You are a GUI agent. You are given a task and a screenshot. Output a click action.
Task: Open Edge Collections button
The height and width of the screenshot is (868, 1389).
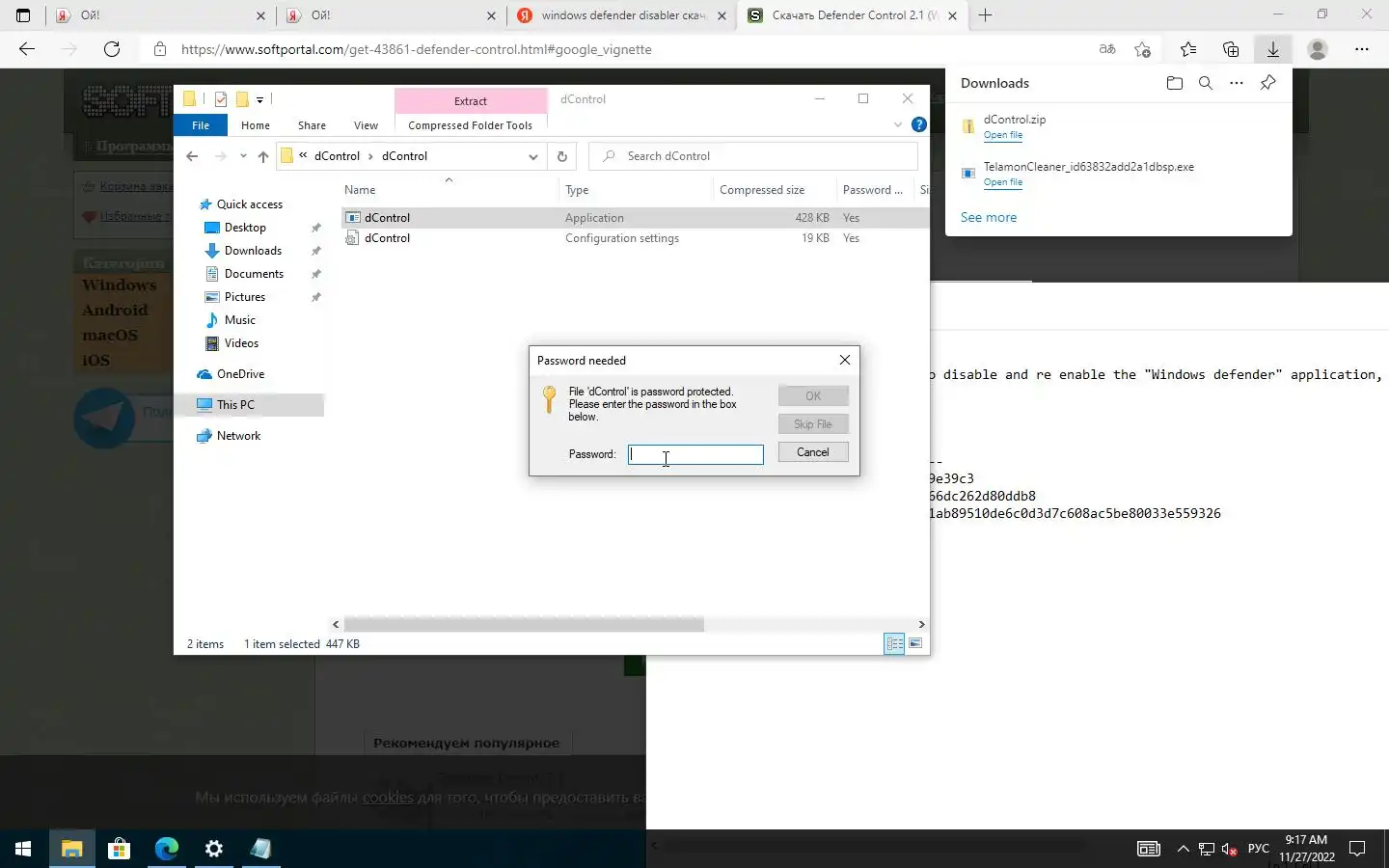coord(1231,49)
